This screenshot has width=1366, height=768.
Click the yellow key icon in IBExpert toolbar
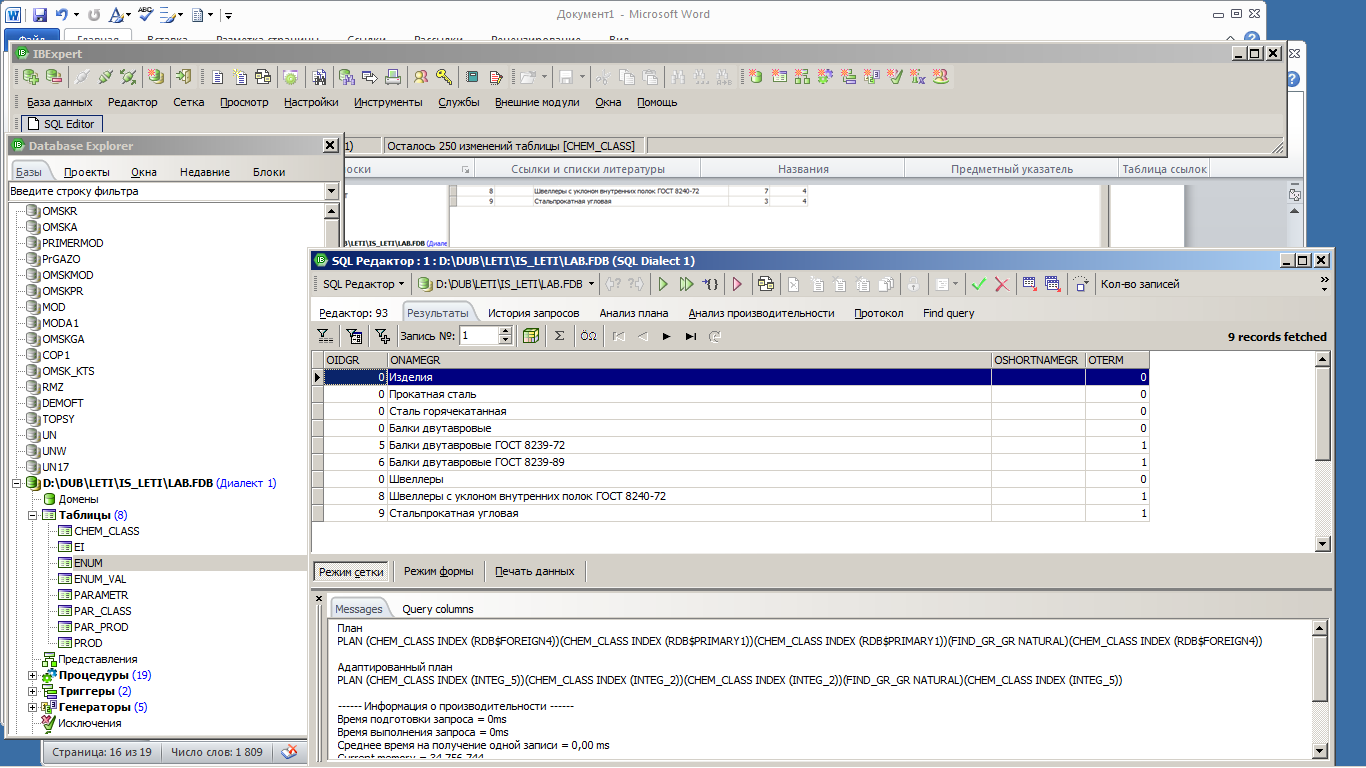coord(444,76)
